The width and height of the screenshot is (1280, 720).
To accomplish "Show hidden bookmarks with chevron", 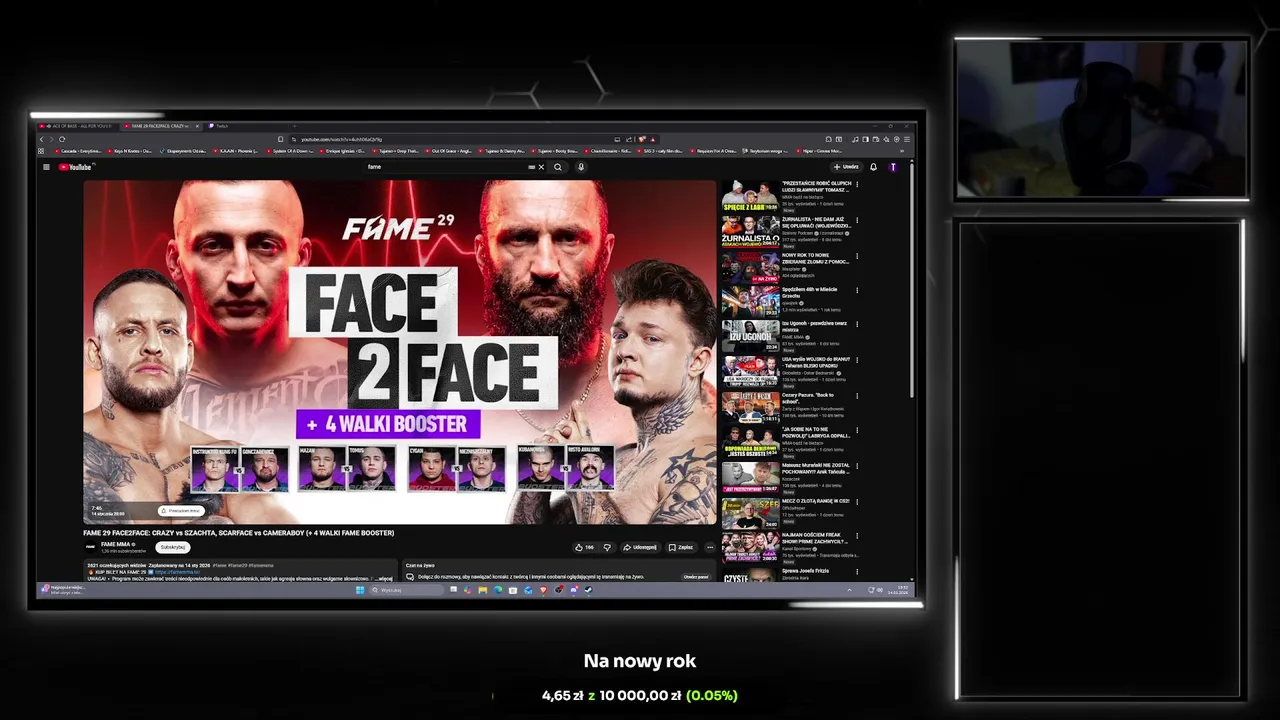I will point(901,151).
